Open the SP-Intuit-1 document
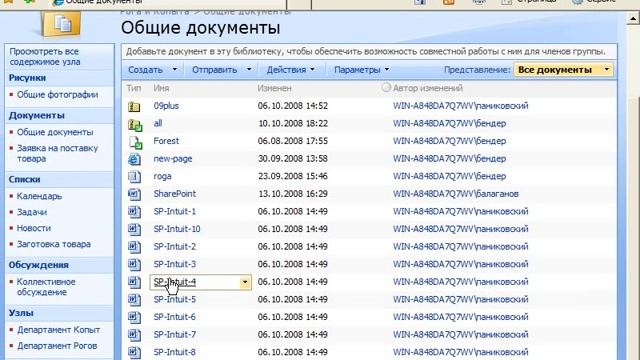Screen dimensions: 640x360 click(175, 211)
